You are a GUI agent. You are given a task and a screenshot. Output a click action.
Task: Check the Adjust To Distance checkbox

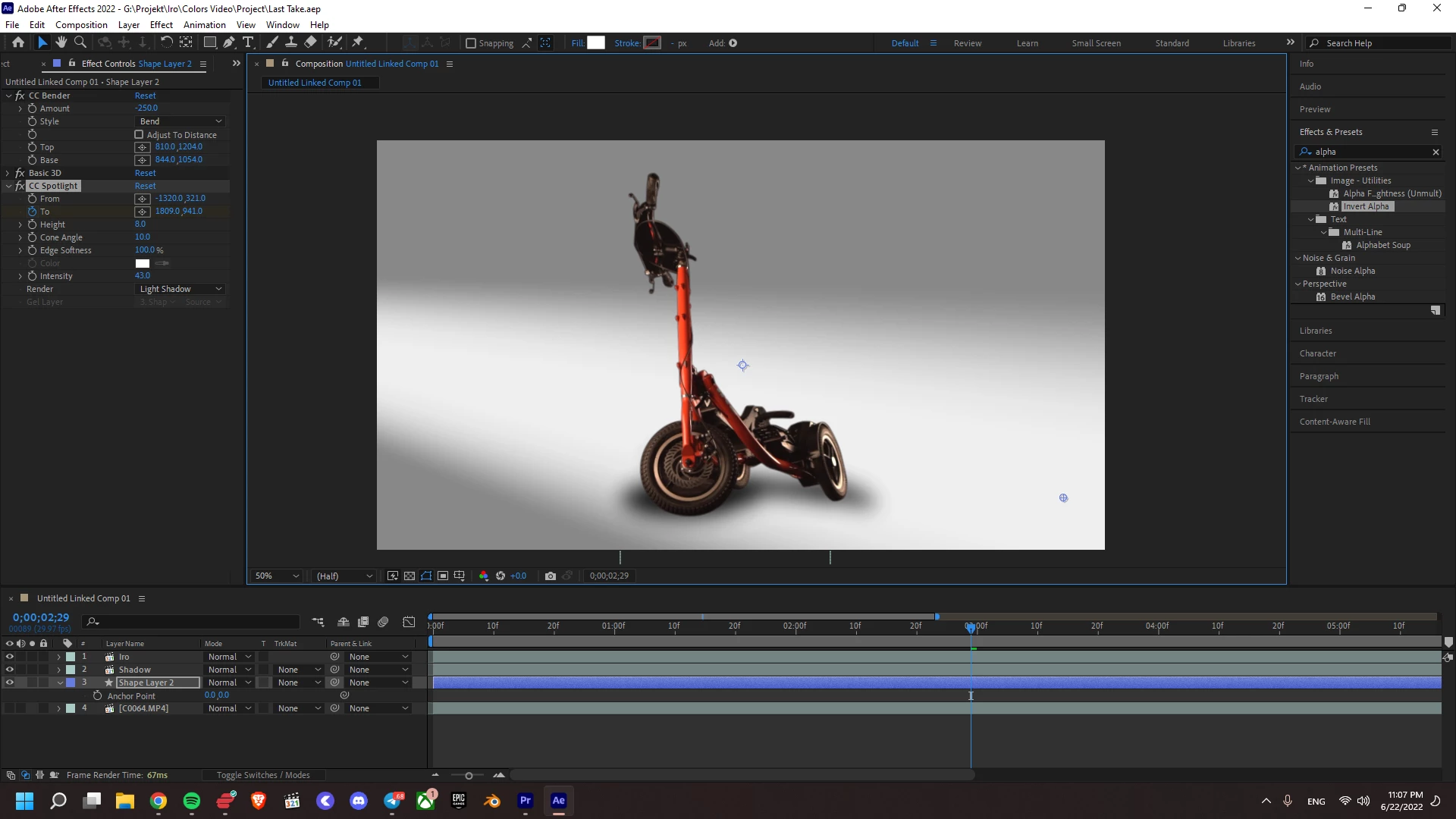[139, 135]
